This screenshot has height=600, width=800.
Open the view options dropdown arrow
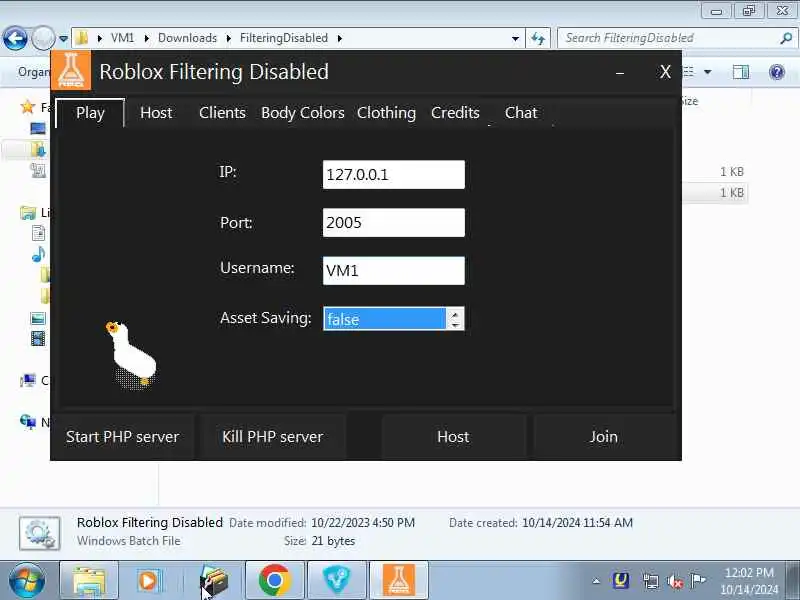pyautogui.click(x=708, y=72)
